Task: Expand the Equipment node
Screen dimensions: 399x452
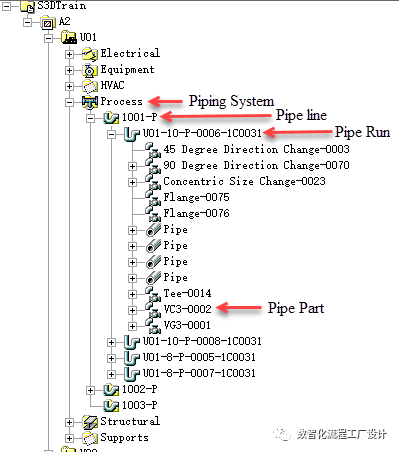Action: pos(69,70)
